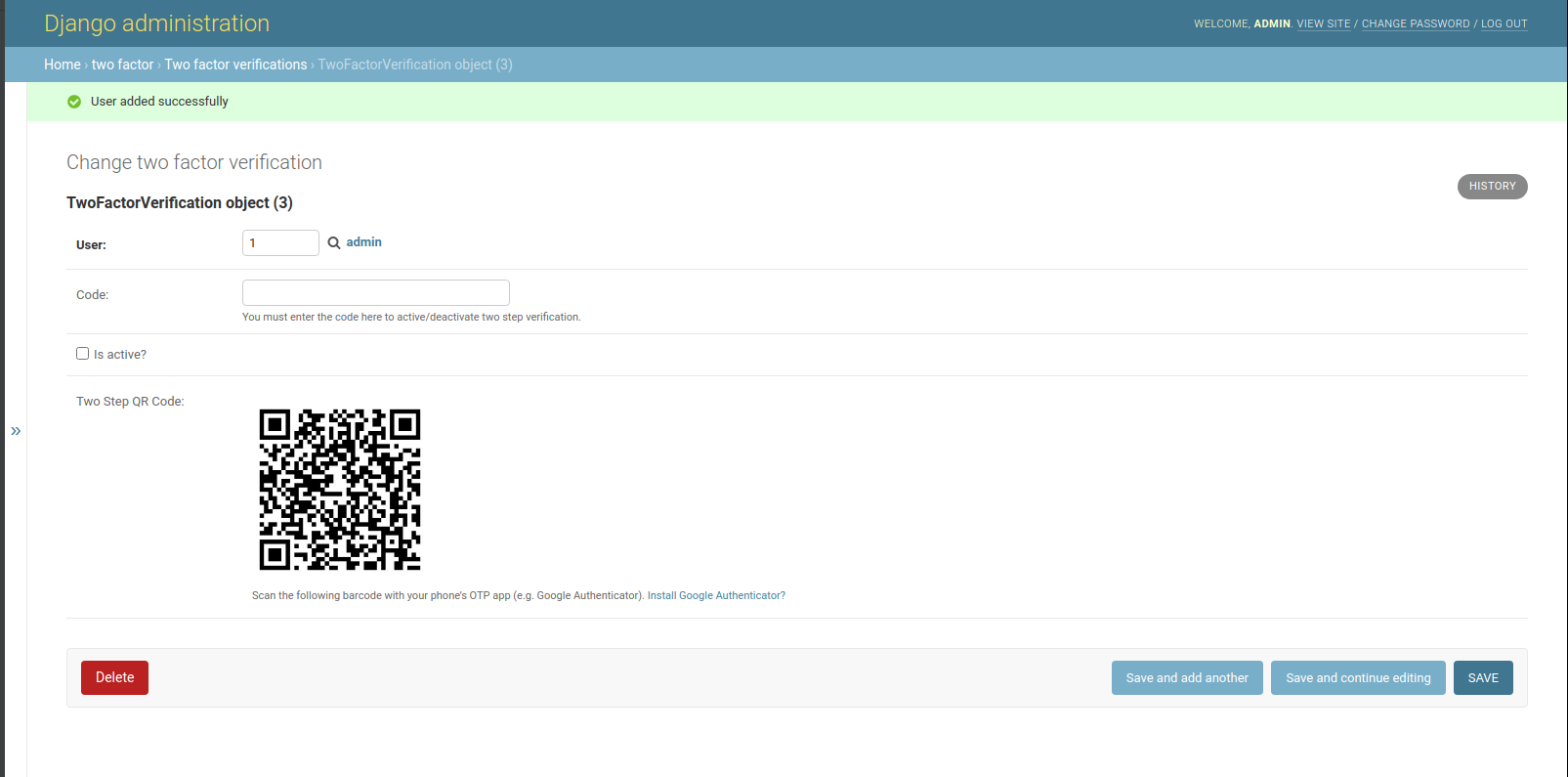Click the SAVE button
The image size is (1568, 777).
(1483, 677)
